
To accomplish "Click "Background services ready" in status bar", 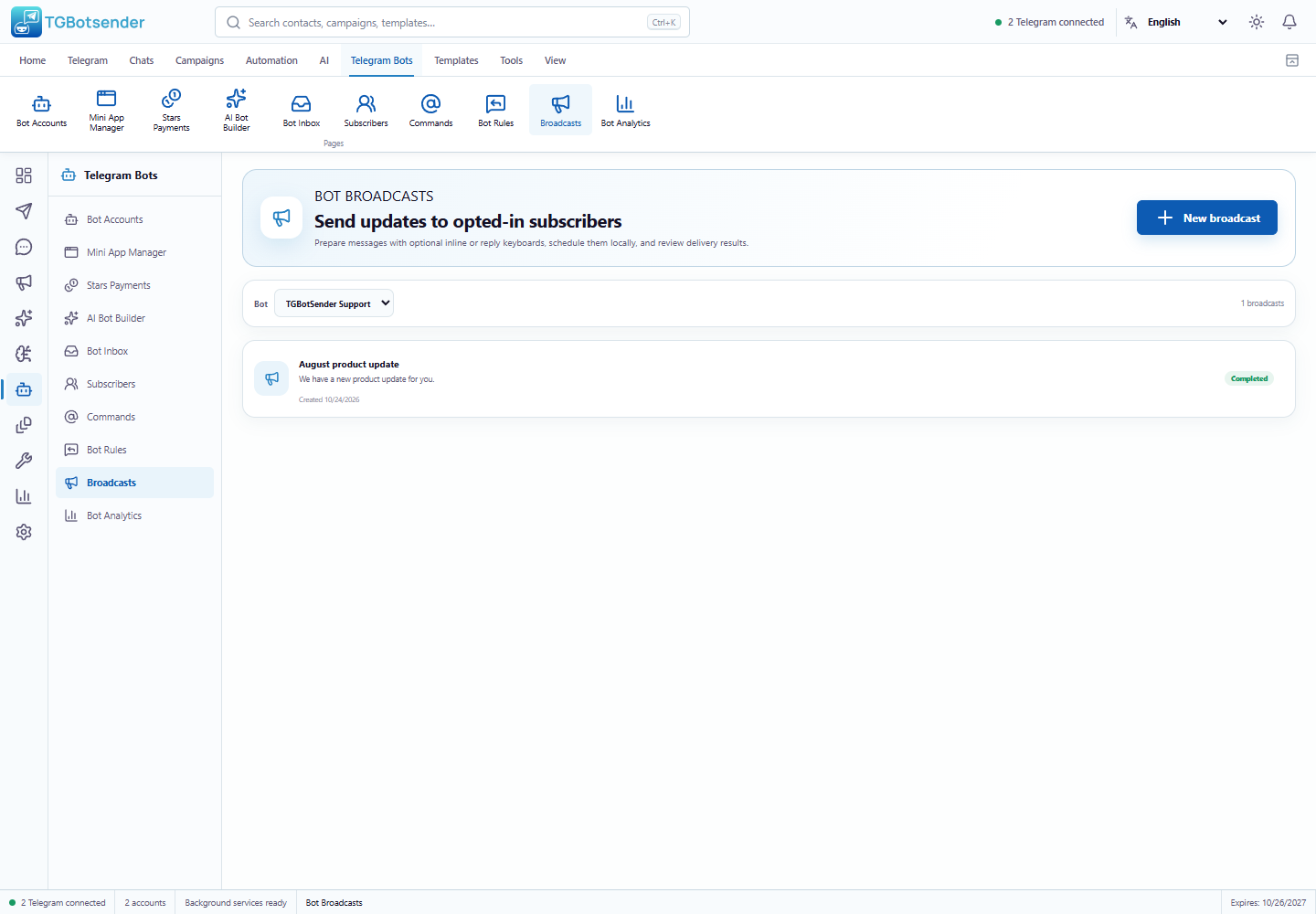I will pos(236,903).
